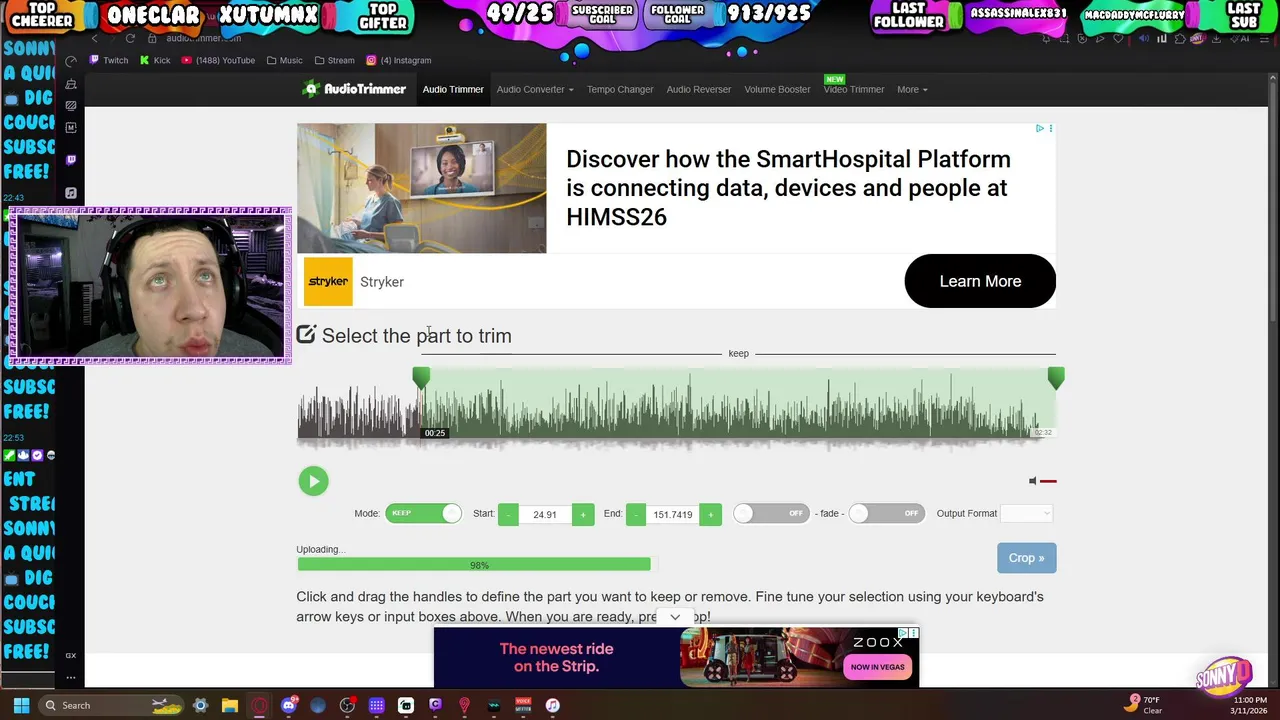Click the Crop button
Viewport: 1280px width, 720px height.
click(1026, 558)
